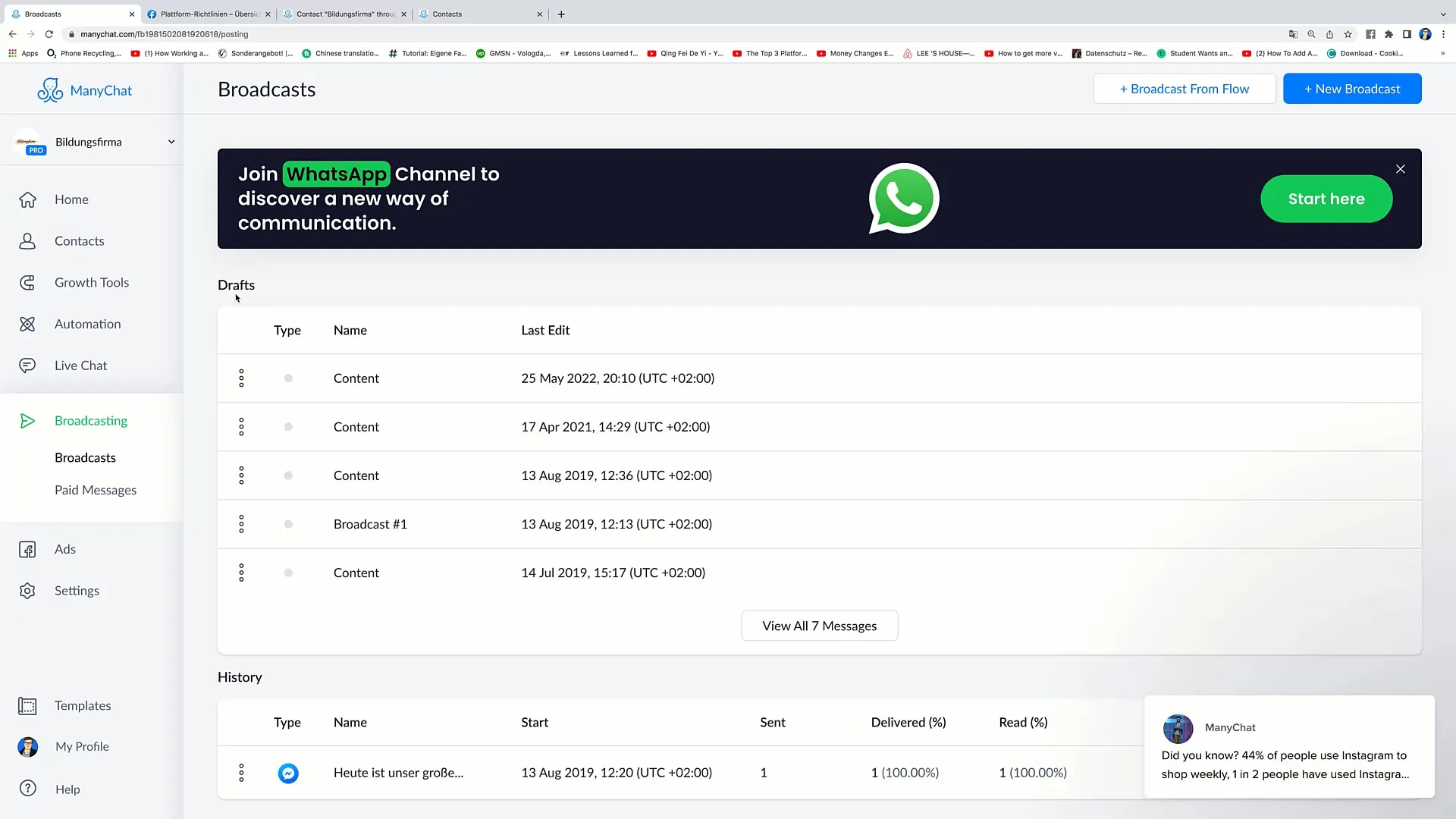This screenshot has width=1456, height=819.
Task: Select the Ads section icon
Action: 27,548
